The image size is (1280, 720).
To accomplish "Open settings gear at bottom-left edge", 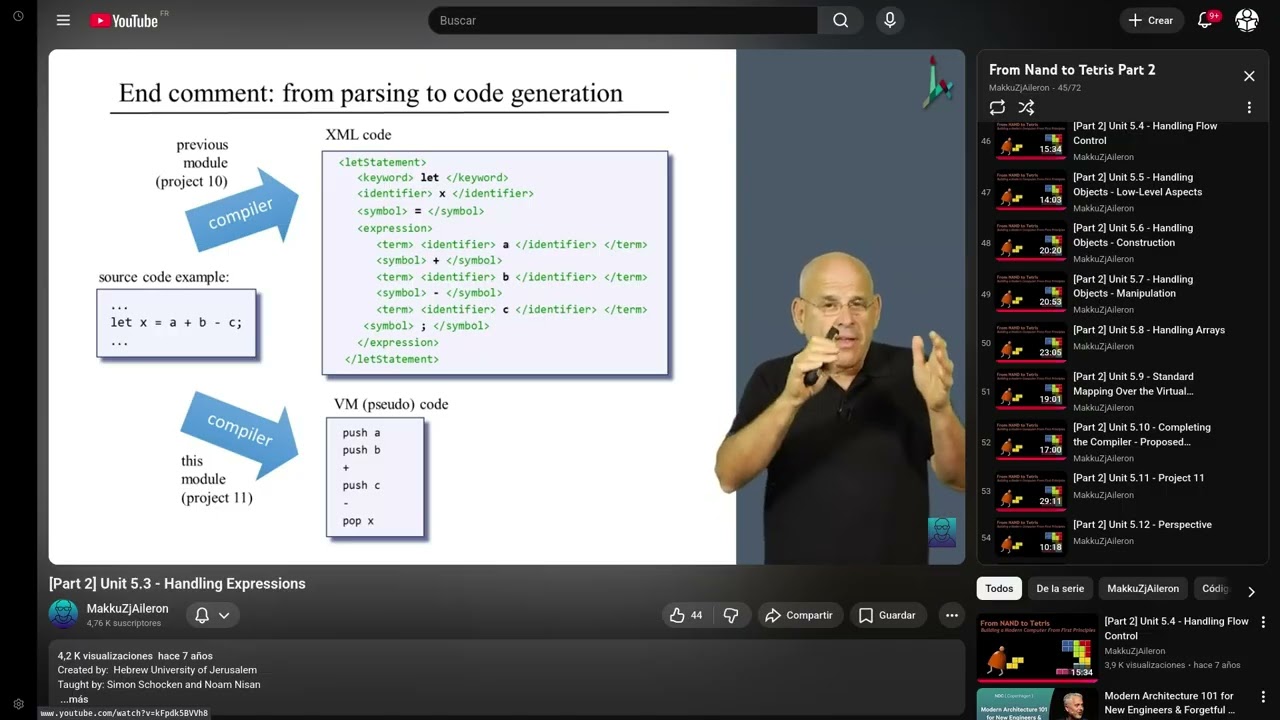I will (x=18, y=704).
